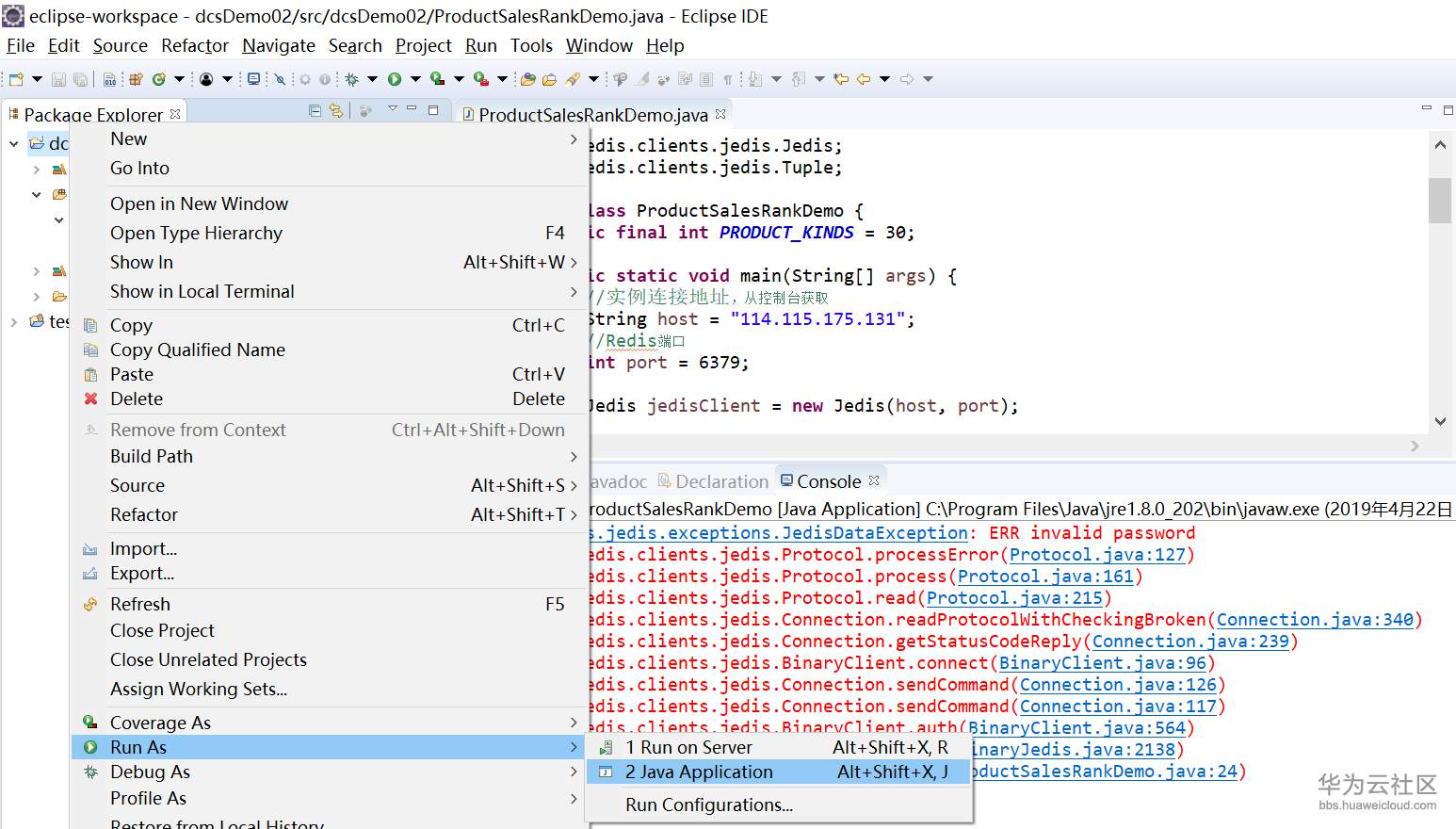The height and width of the screenshot is (829, 1456).
Task: Click the editor vertical scrollbar thumb
Action: (x=1440, y=200)
